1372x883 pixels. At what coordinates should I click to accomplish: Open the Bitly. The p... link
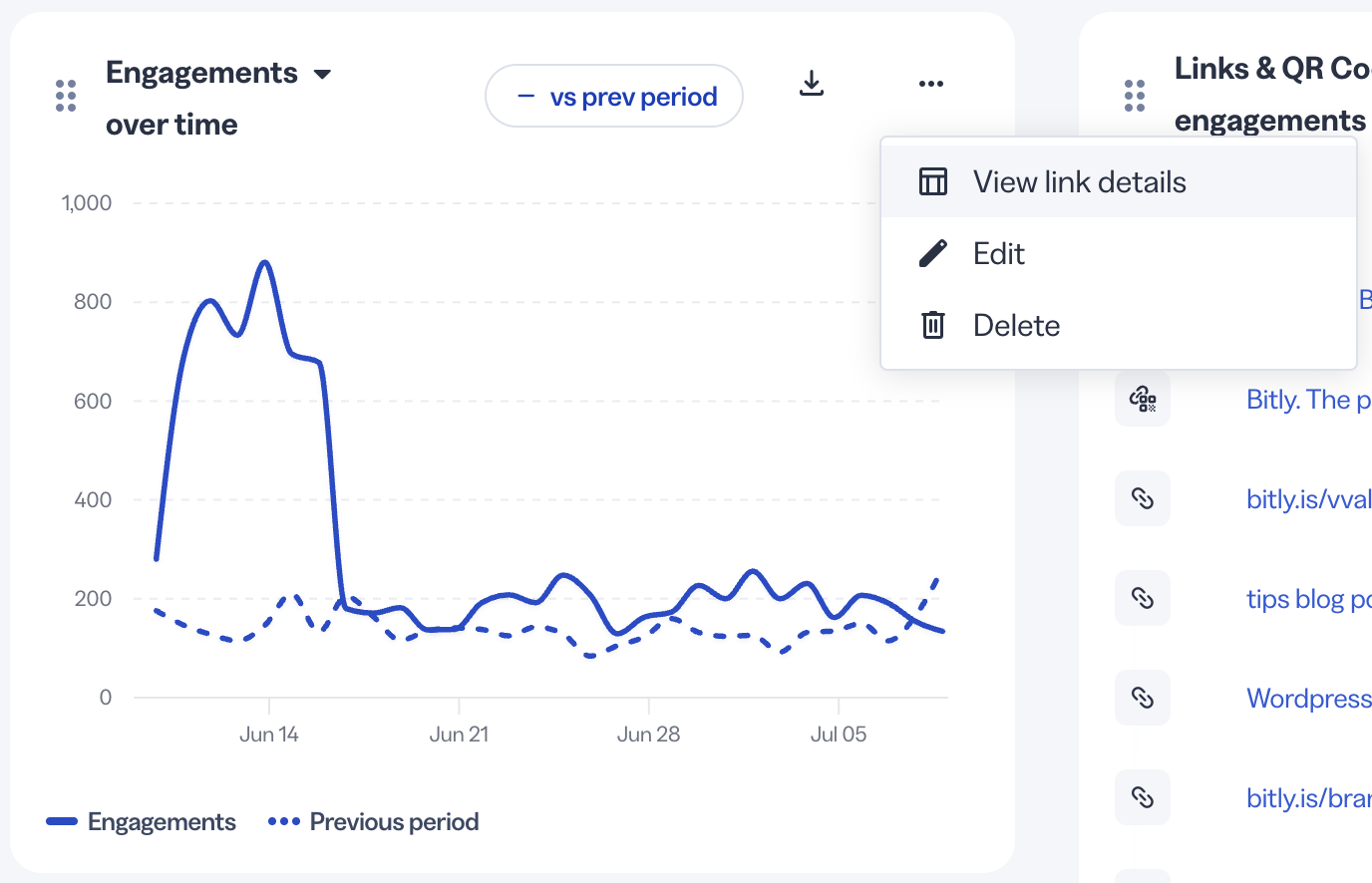1309,400
